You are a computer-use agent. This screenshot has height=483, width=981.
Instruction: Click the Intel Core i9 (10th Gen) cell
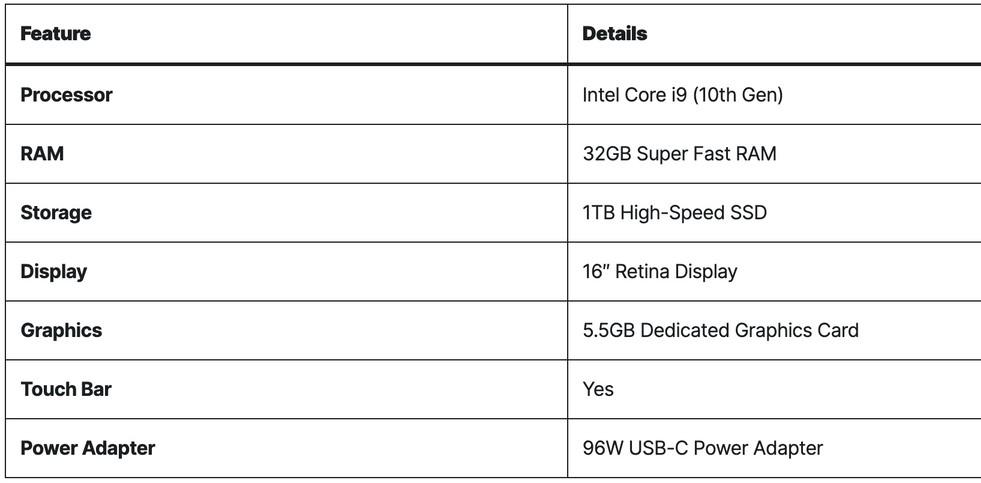[x=682, y=95]
